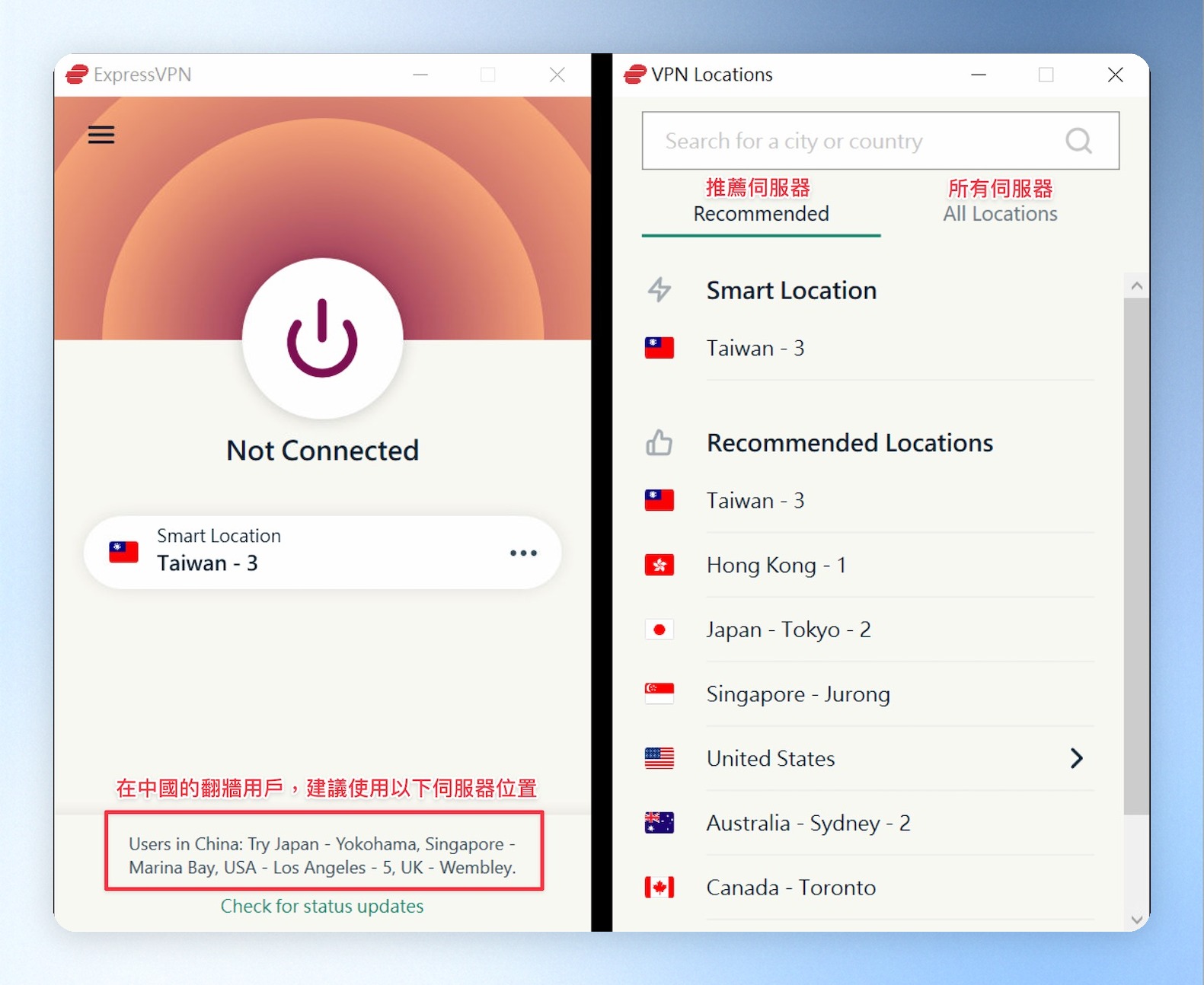Click the Japan flag icon
Image resolution: width=1204 pixels, height=985 pixels.
point(659,630)
